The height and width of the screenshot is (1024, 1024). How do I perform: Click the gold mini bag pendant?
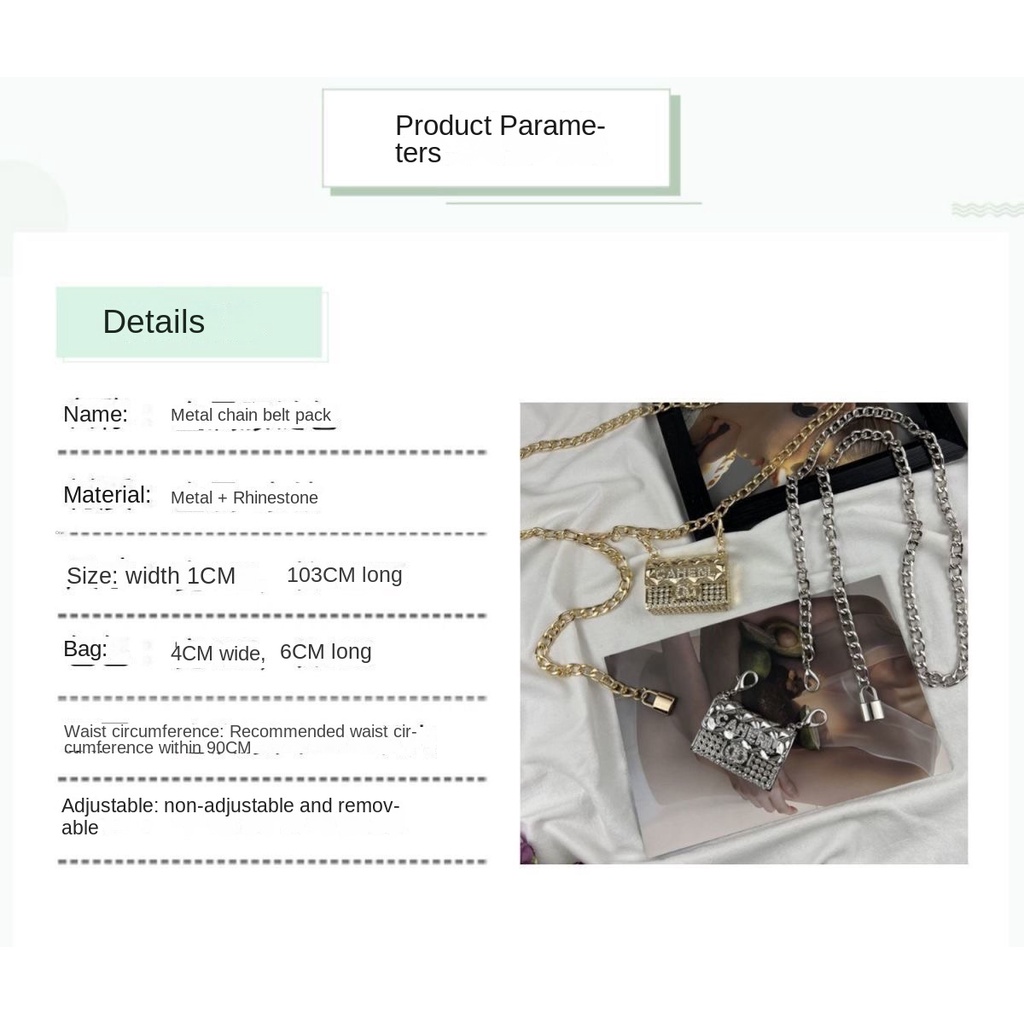tap(688, 583)
